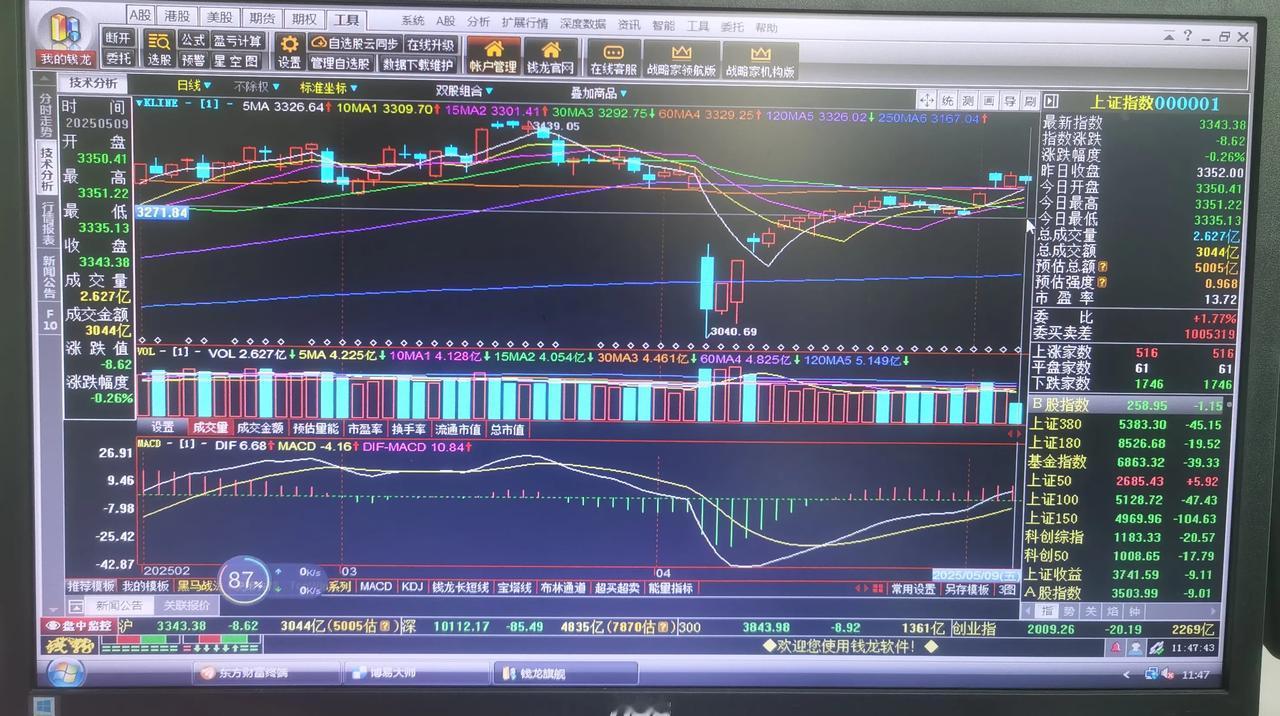
Task: Open the 系统 menu
Action: click(x=412, y=21)
